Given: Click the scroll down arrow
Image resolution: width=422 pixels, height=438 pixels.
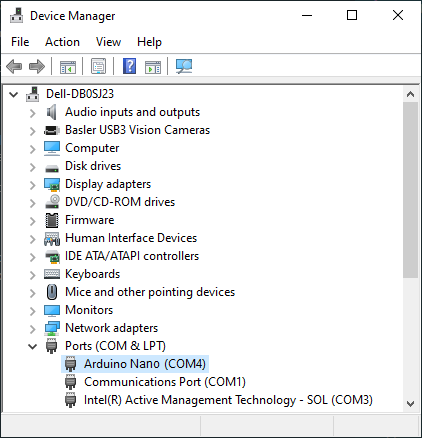Looking at the screenshot, I should (x=410, y=404).
